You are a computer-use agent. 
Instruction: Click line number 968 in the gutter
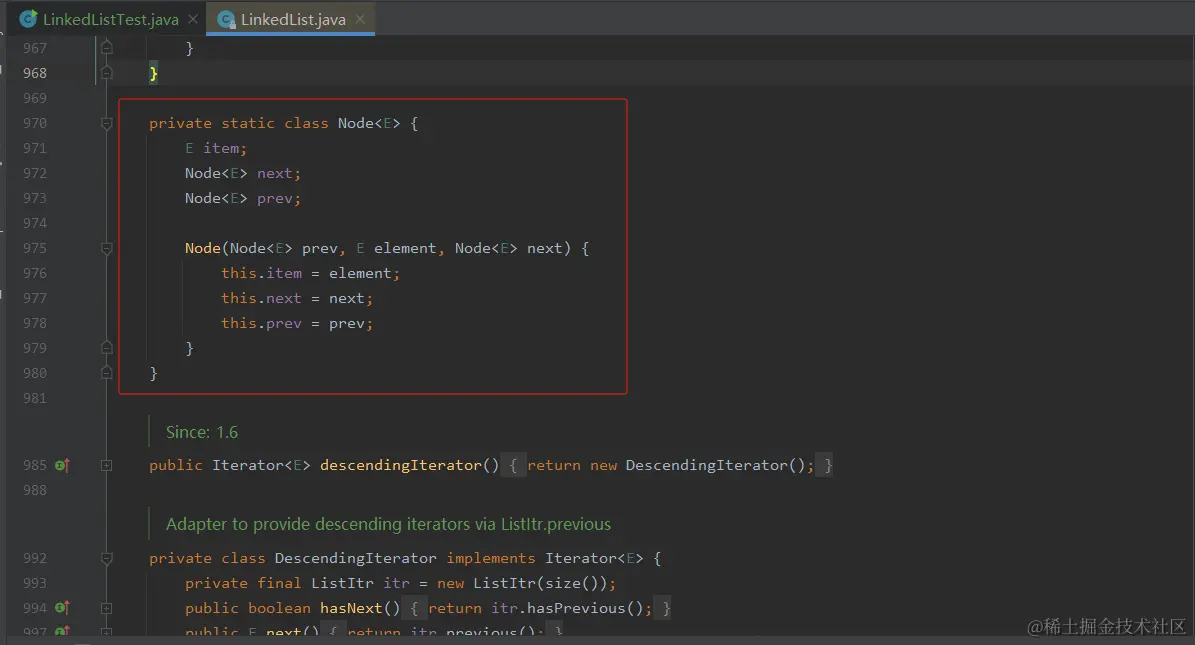tap(34, 73)
